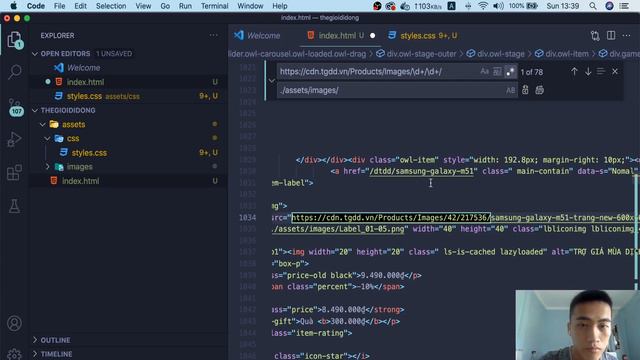Open the Testing flask icon view
640x360 pixels.
coord(14,206)
